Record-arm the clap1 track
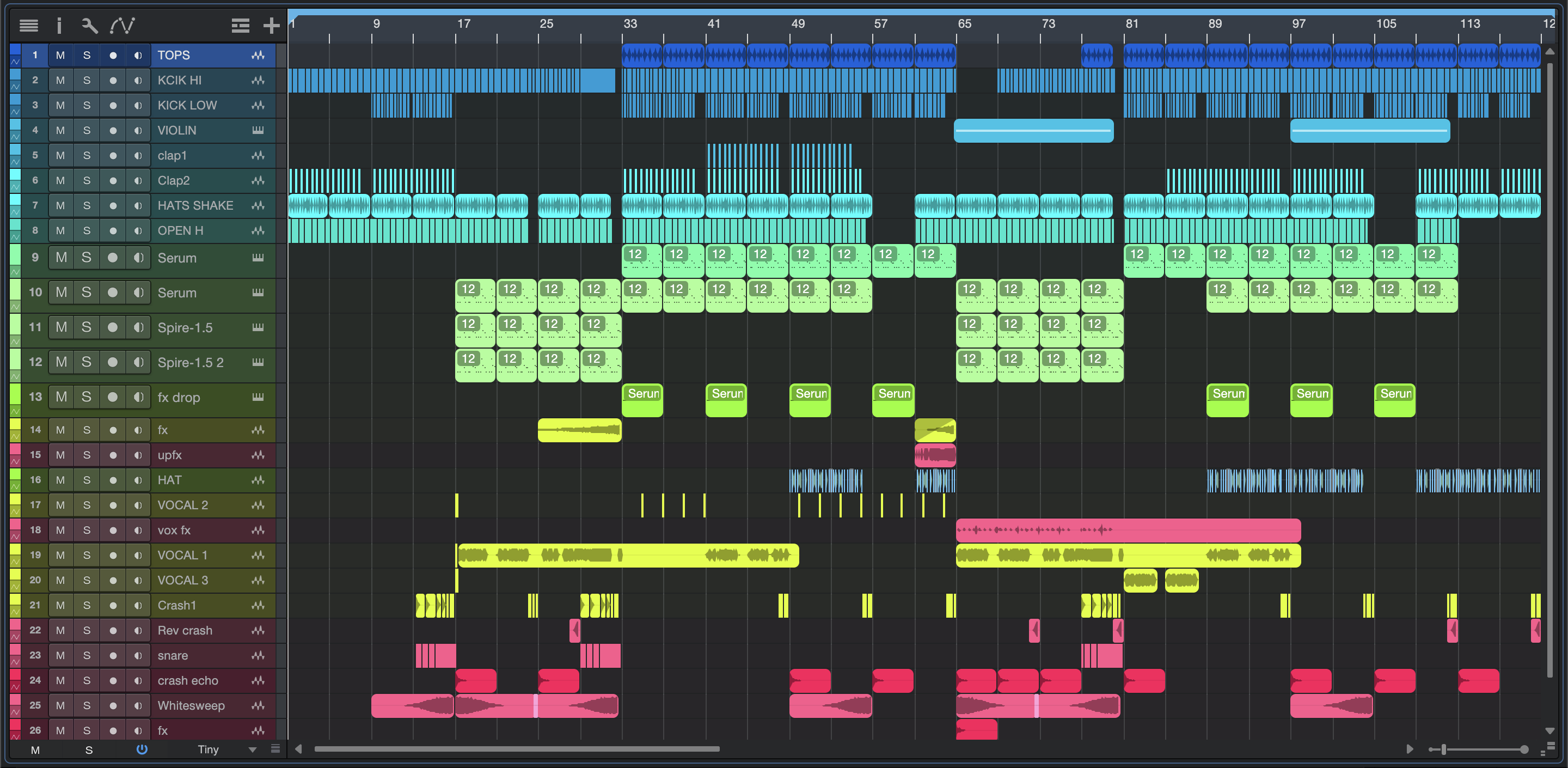 [113, 155]
